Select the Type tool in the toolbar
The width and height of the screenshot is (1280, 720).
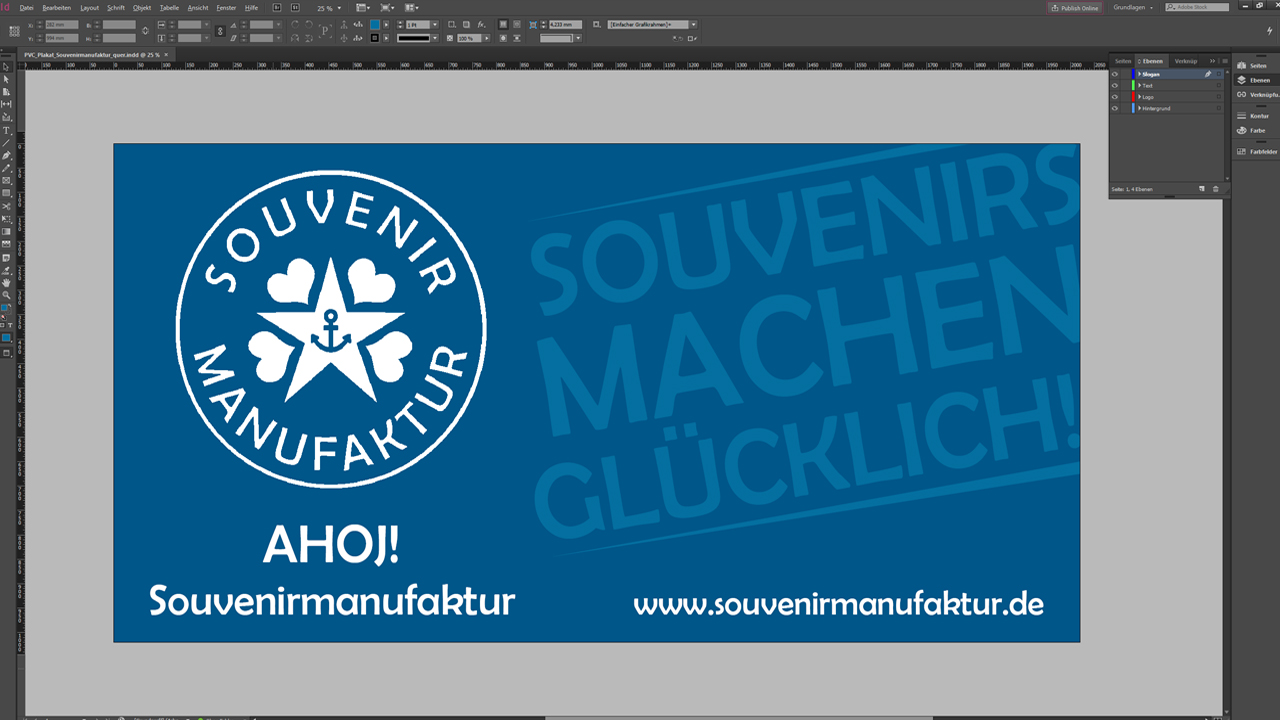[x=8, y=128]
